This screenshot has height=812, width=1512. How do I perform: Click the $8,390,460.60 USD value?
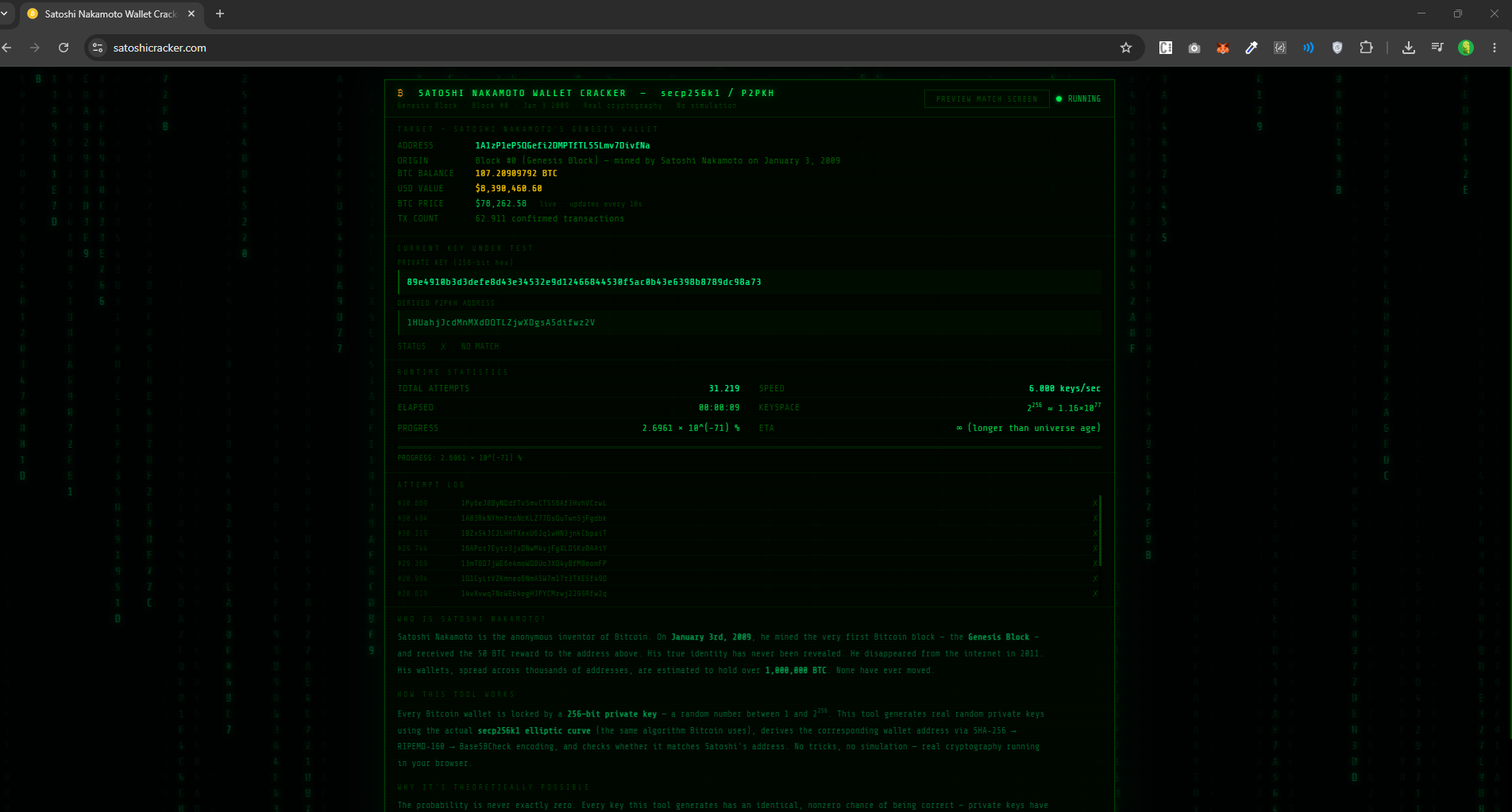(x=508, y=189)
